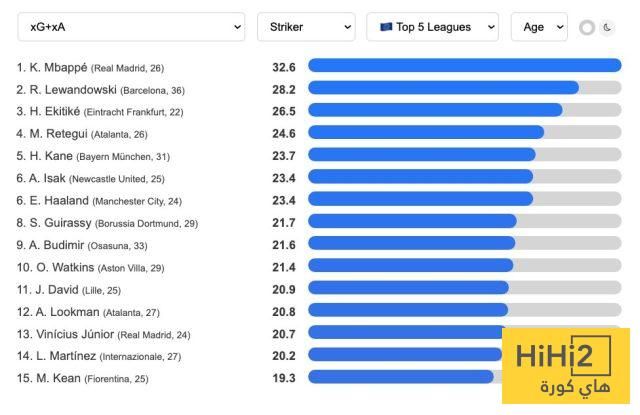This screenshot has width=640, height=415.
Task: Toggle the light mode circle switch
Action: point(587,28)
